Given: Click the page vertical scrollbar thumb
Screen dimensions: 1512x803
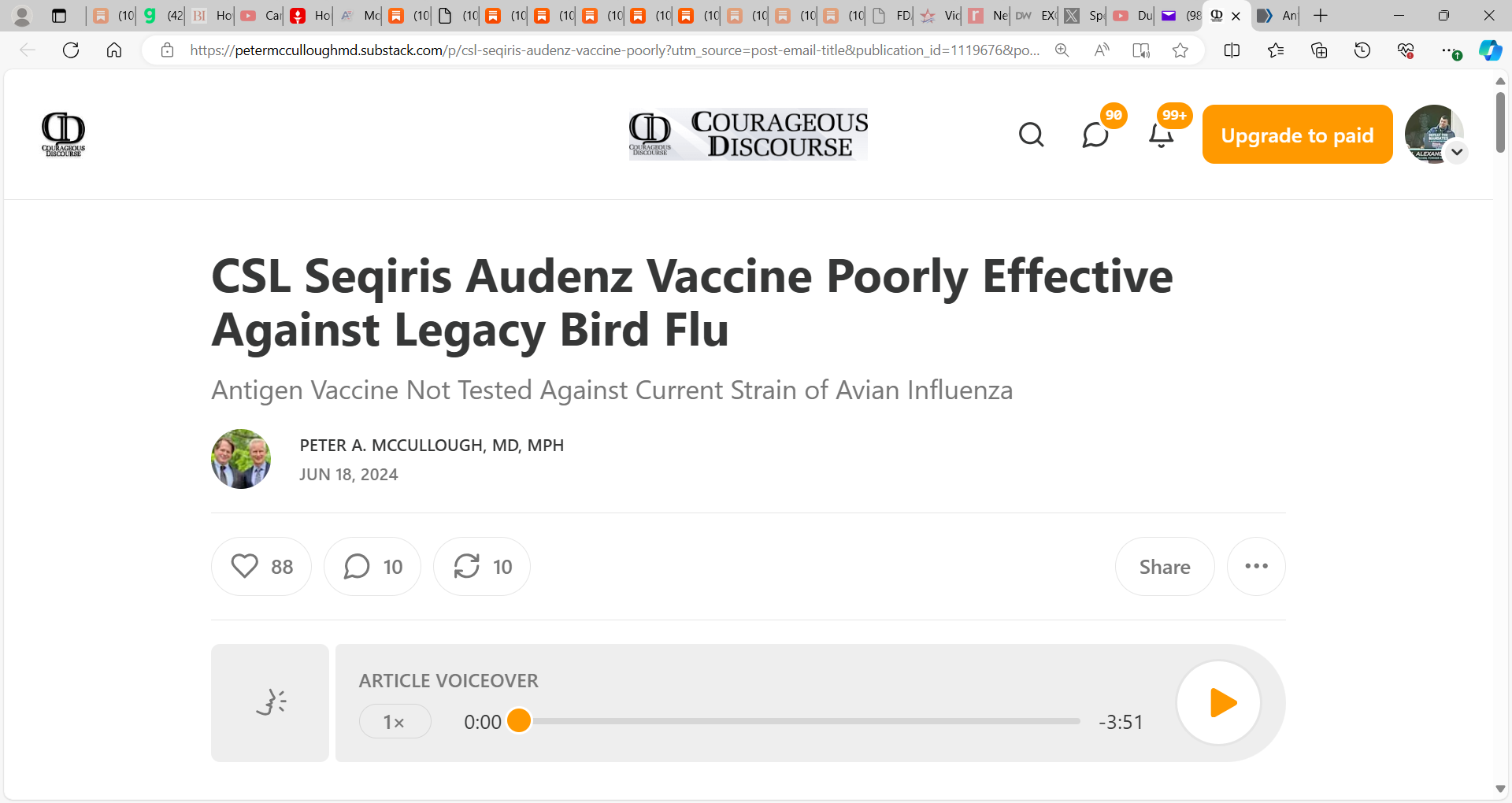Looking at the screenshot, I should [x=1500, y=122].
